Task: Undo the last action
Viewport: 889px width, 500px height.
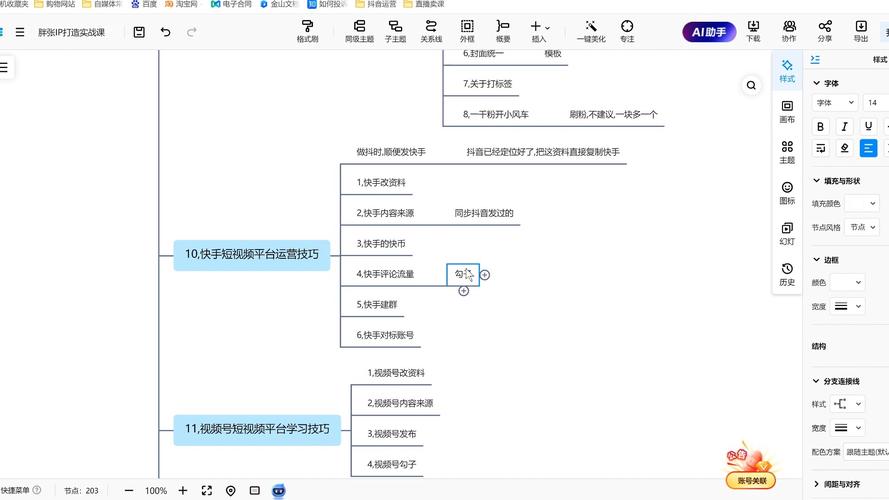Action: click(x=166, y=32)
